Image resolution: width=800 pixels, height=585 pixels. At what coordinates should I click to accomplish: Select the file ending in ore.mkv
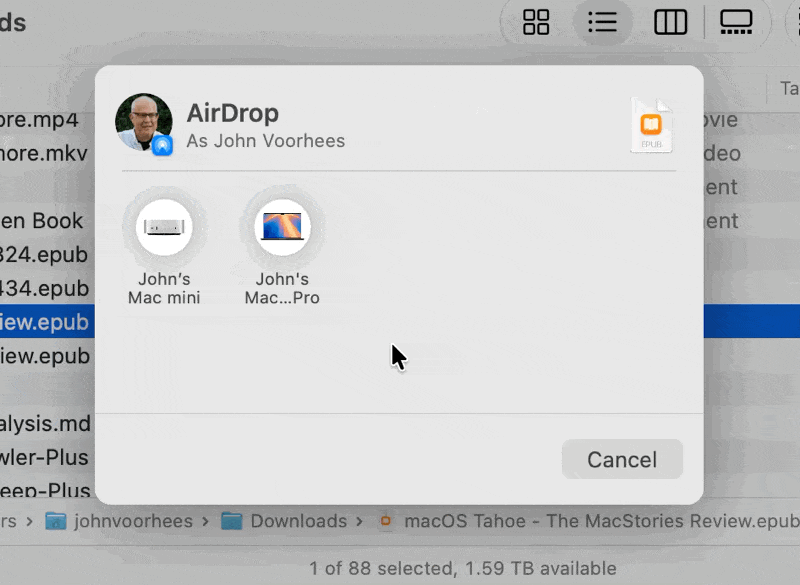(44, 153)
